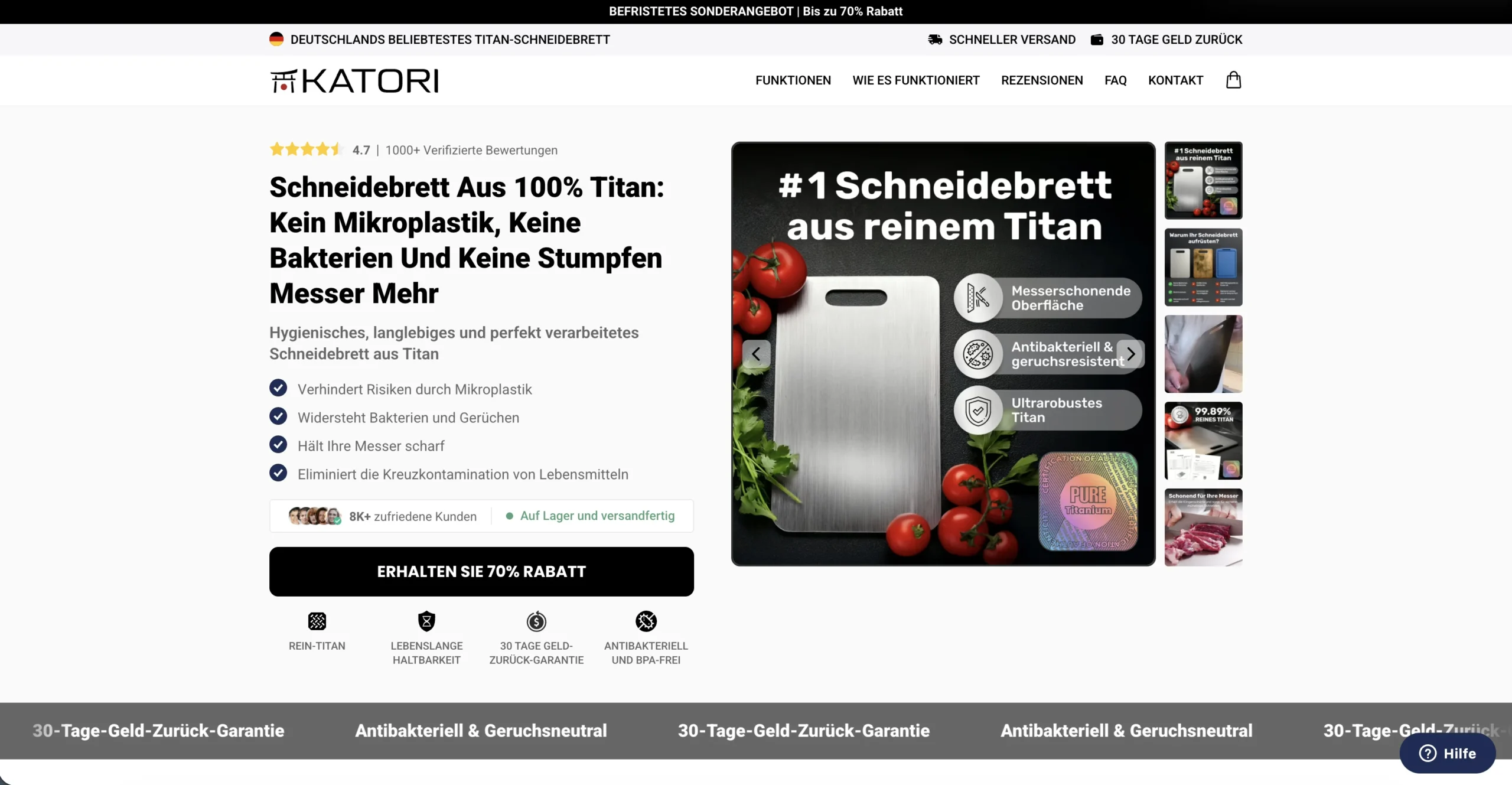Click checkmark icon beside Eliminiert die Kreuzkontamination
This screenshot has height=785, width=1512.
(x=278, y=473)
